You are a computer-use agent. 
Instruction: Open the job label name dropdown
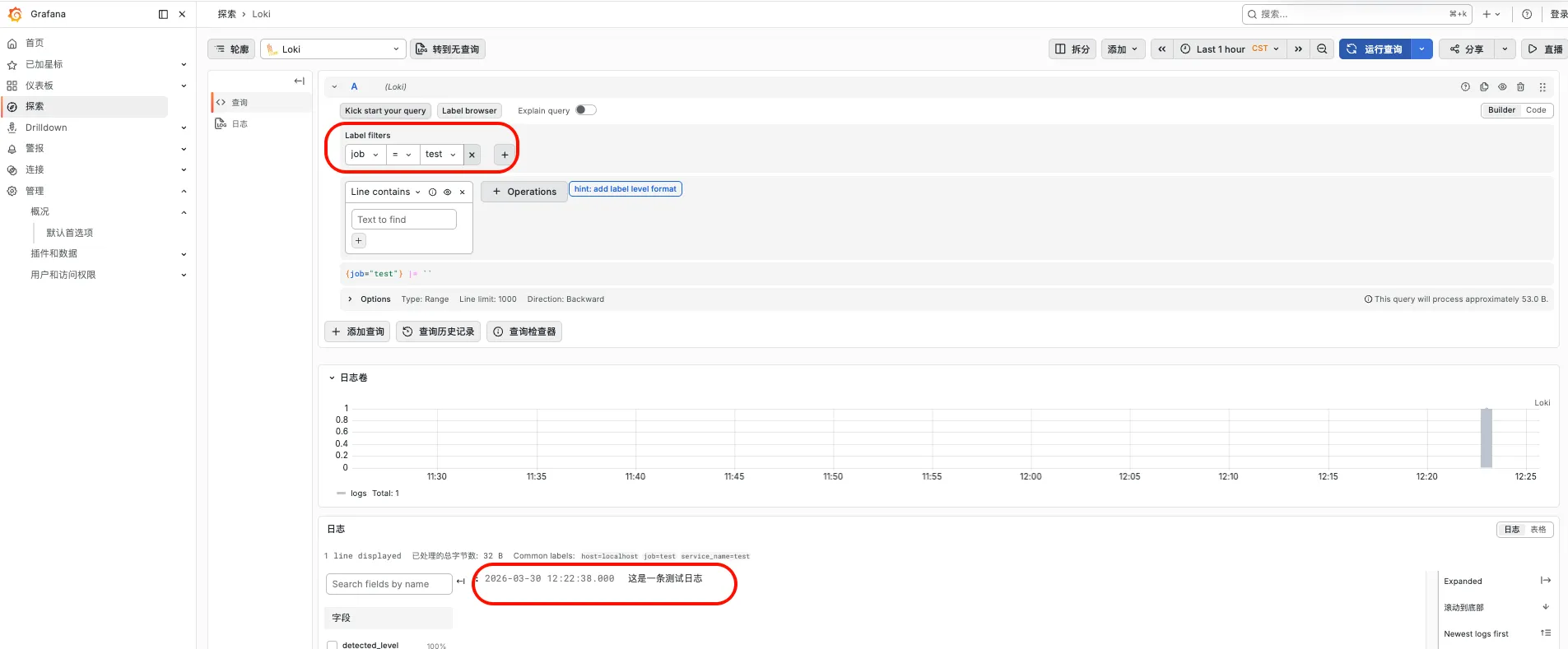[x=365, y=155]
